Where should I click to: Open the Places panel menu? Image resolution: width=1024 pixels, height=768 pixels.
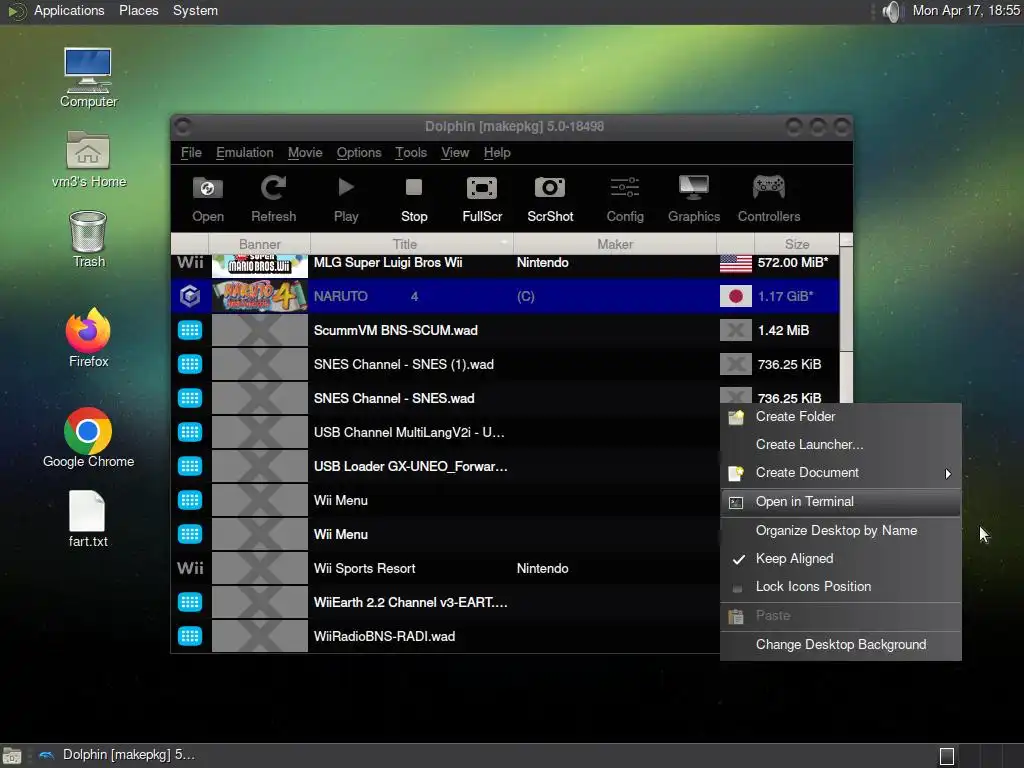pos(138,10)
